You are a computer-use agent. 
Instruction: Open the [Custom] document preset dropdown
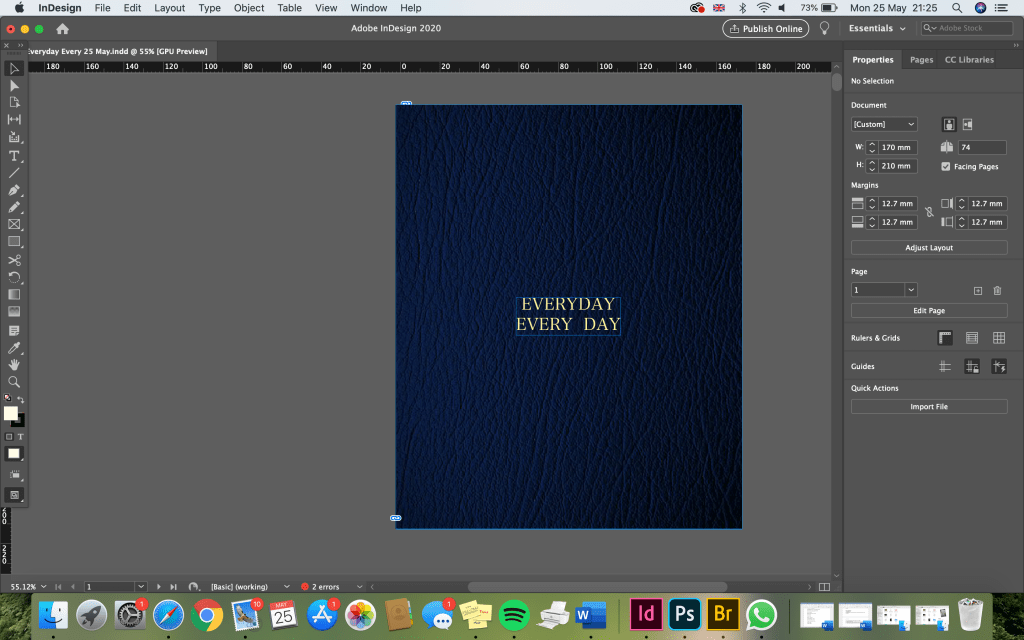pyautogui.click(x=884, y=124)
